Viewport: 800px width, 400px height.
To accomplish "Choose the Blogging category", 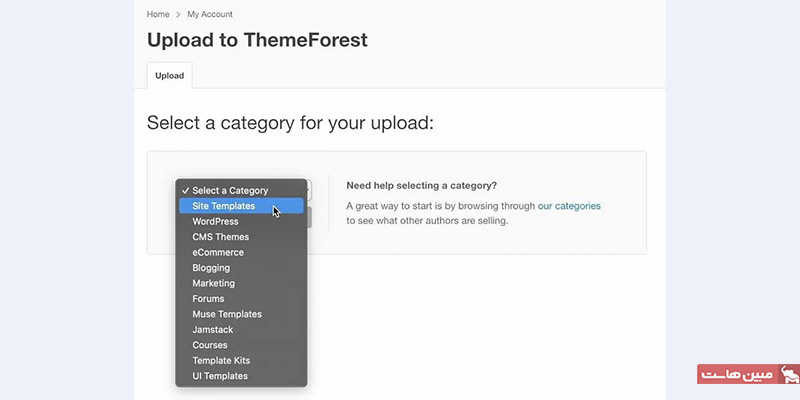I will point(211,268).
